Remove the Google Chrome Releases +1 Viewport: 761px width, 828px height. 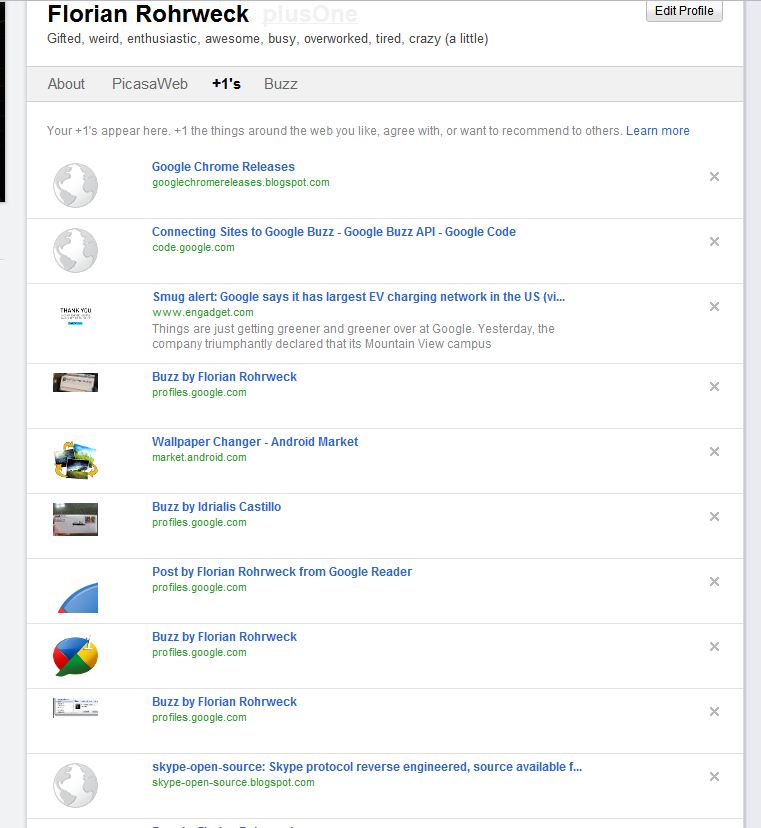[714, 176]
